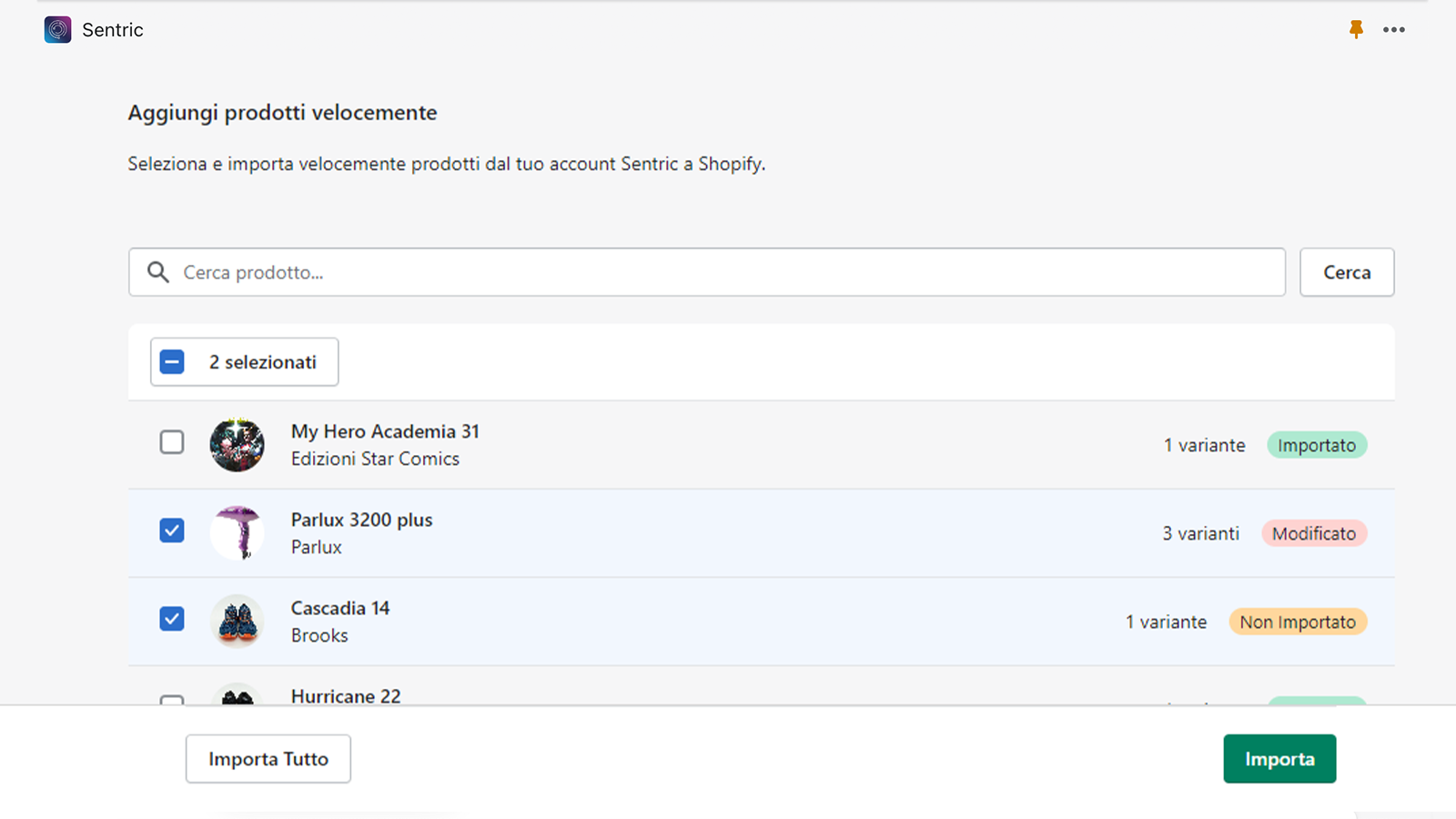Open the three-dot more options menu
Image resolution: width=1456 pixels, height=819 pixels.
click(1394, 29)
